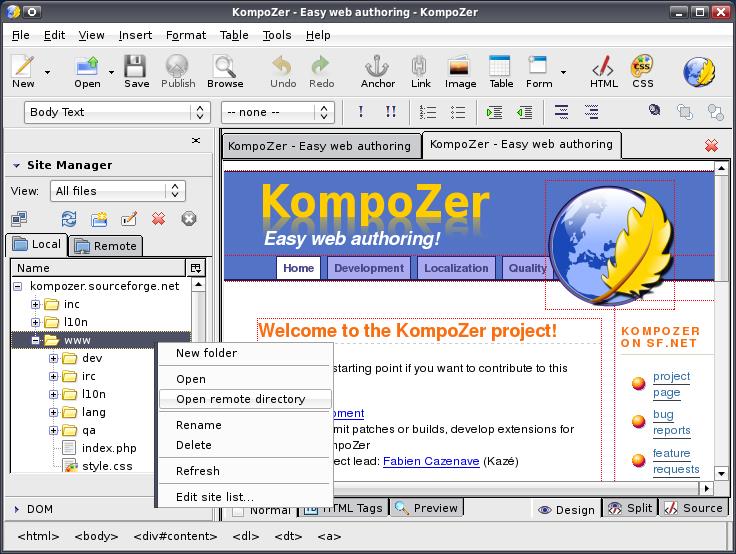This screenshot has height=554, width=736.
Task: Click the 'bug reports' link
Action: pyautogui.click(x=671, y=422)
